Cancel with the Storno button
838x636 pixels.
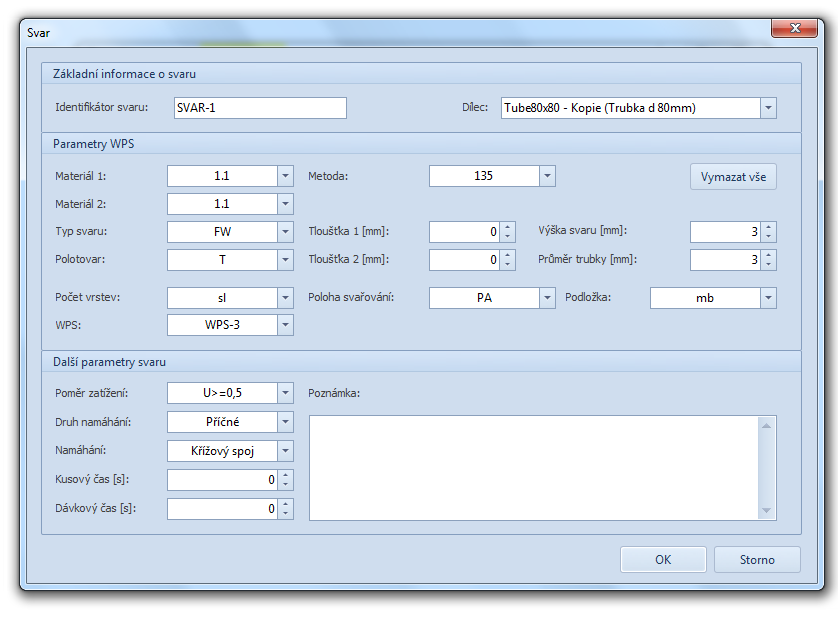pos(757,560)
